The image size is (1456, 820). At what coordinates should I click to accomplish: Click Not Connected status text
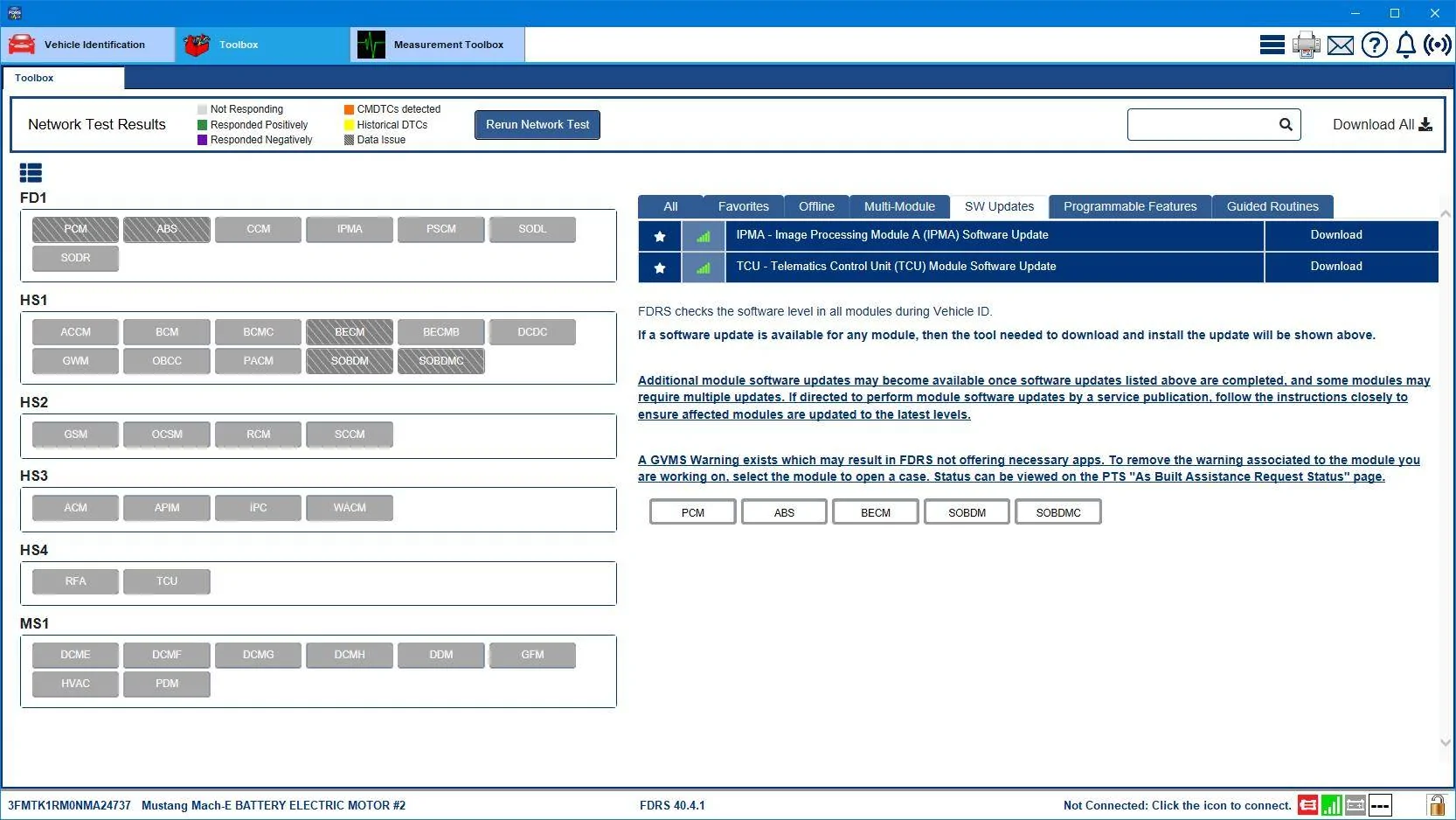click(x=1177, y=805)
